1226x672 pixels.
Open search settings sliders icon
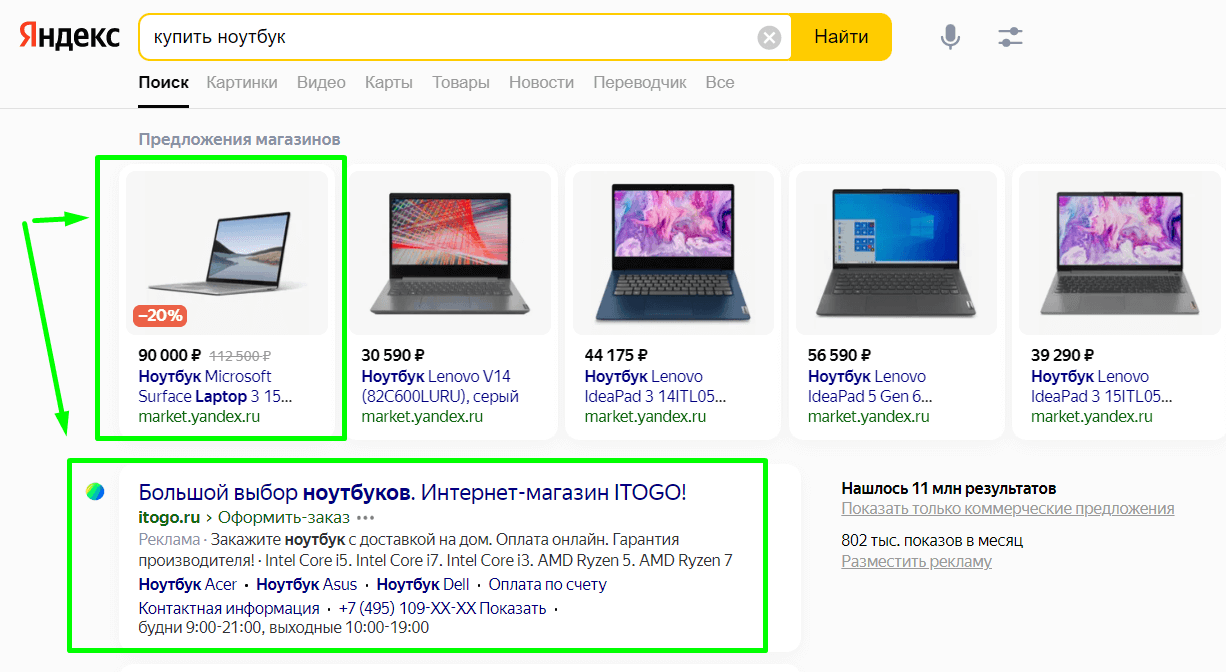[1011, 38]
